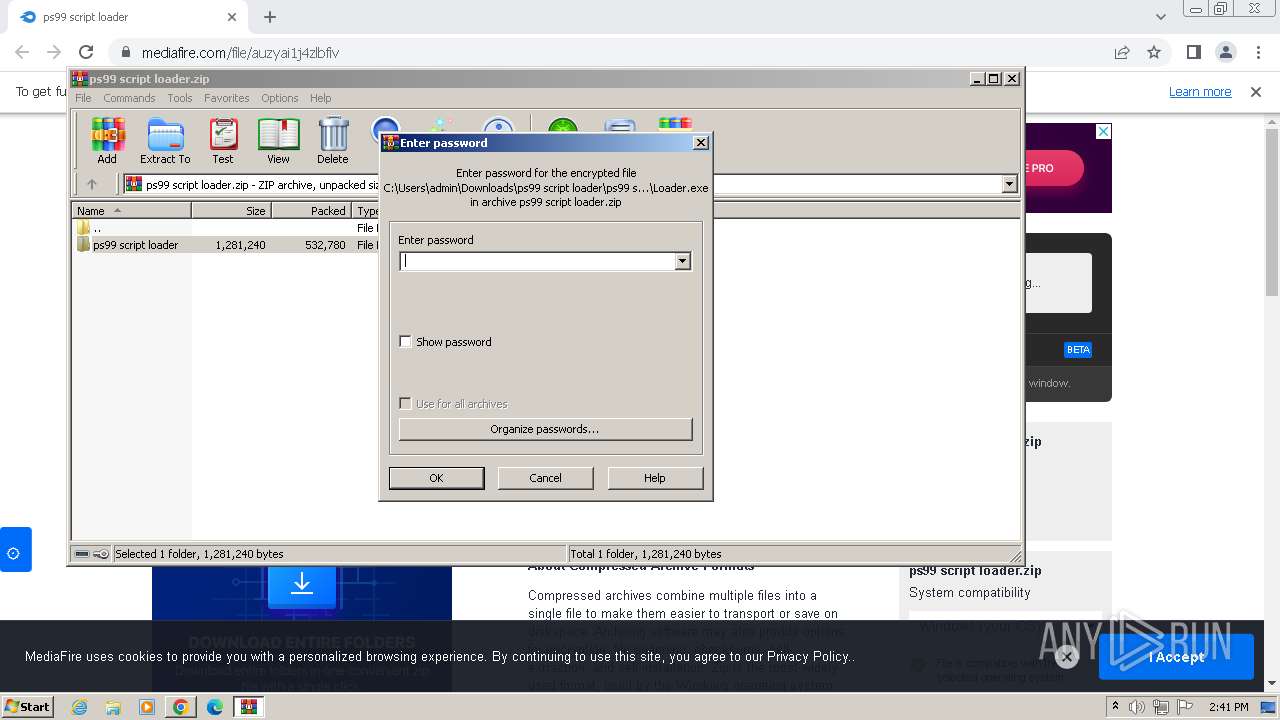Image resolution: width=1280 pixels, height=720 pixels.
Task: Open Internet Explorer from the taskbar
Action: coord(80,707)
